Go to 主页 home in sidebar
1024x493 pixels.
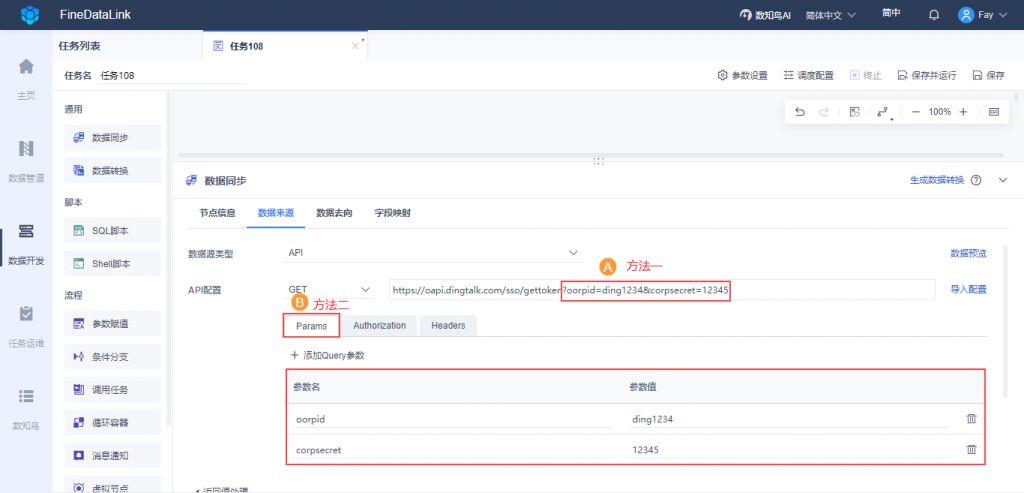click(26, 78)
